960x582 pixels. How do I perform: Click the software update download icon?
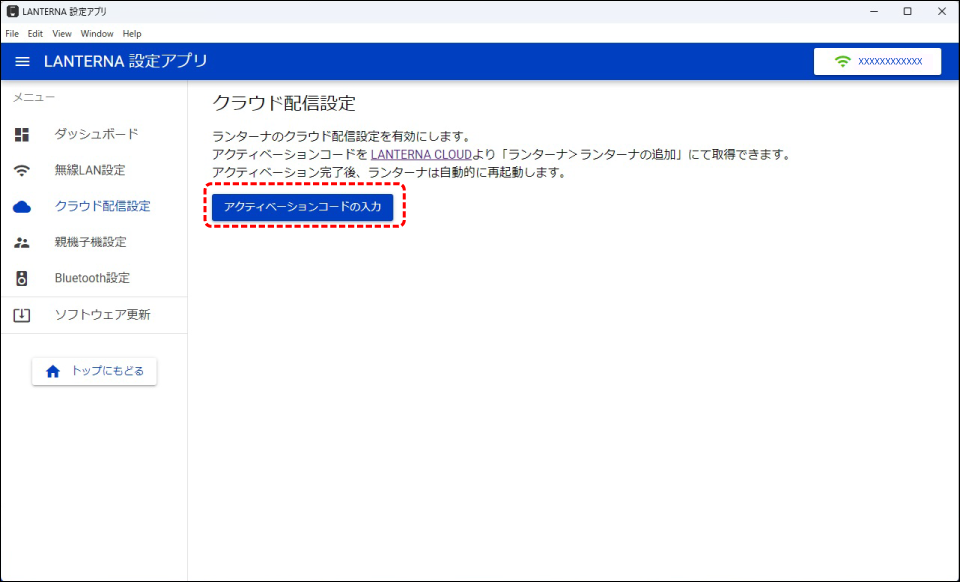pyautogui.click(x=22, y=315)
